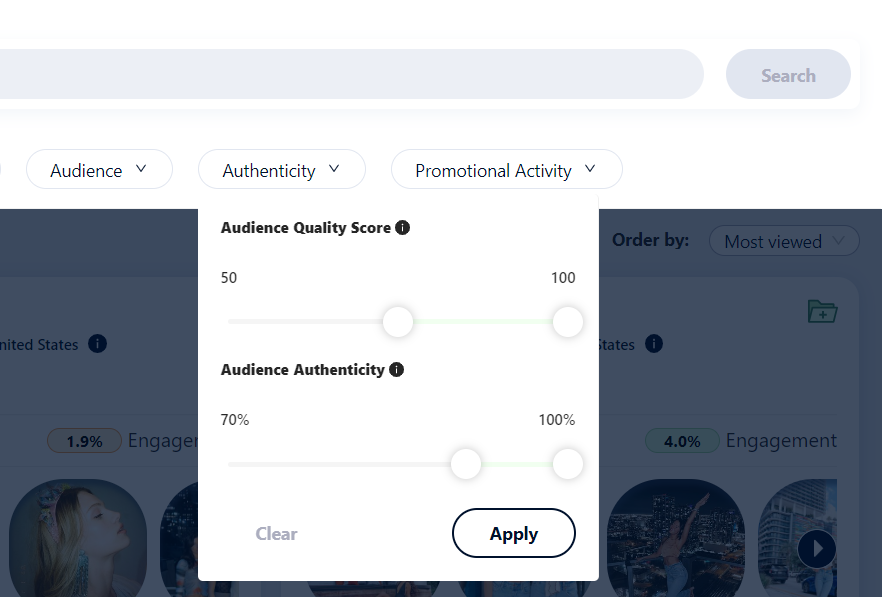The width and height of the screenshot is (882, 597).
Task: Collapse the Authenticity filter dropdown
Action: (x=281, y=170)
